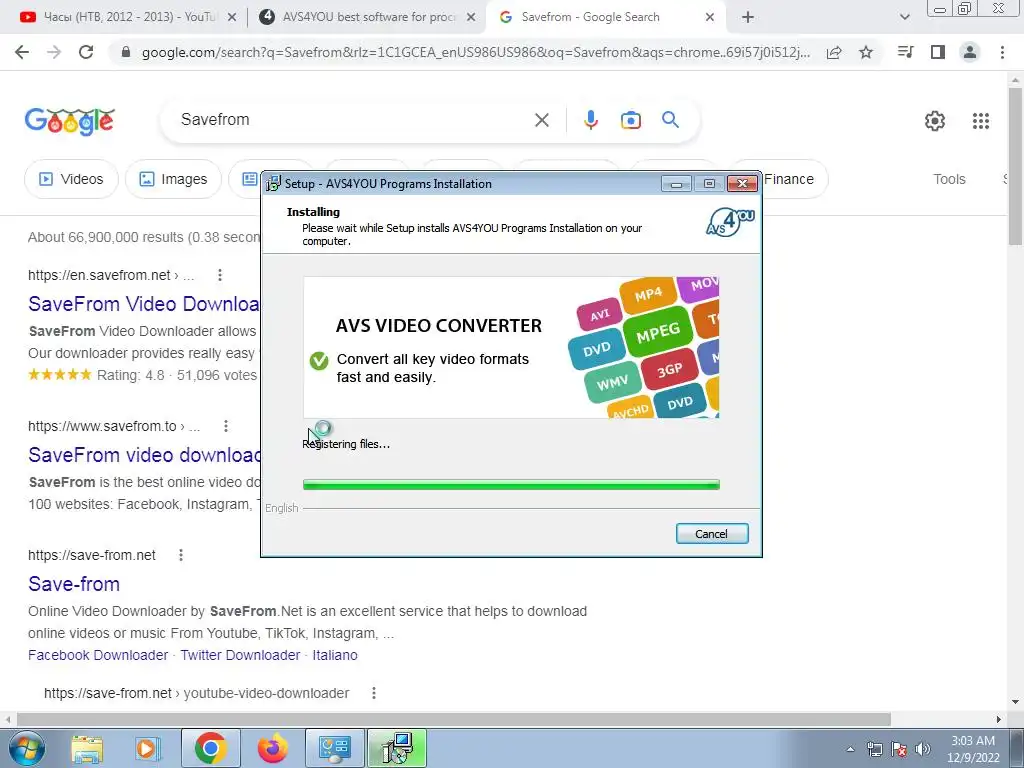Image resolution: width=1024 pixels, height=768 pixels.
Task: Open the Chrome profile avatar
Action: 970,52
